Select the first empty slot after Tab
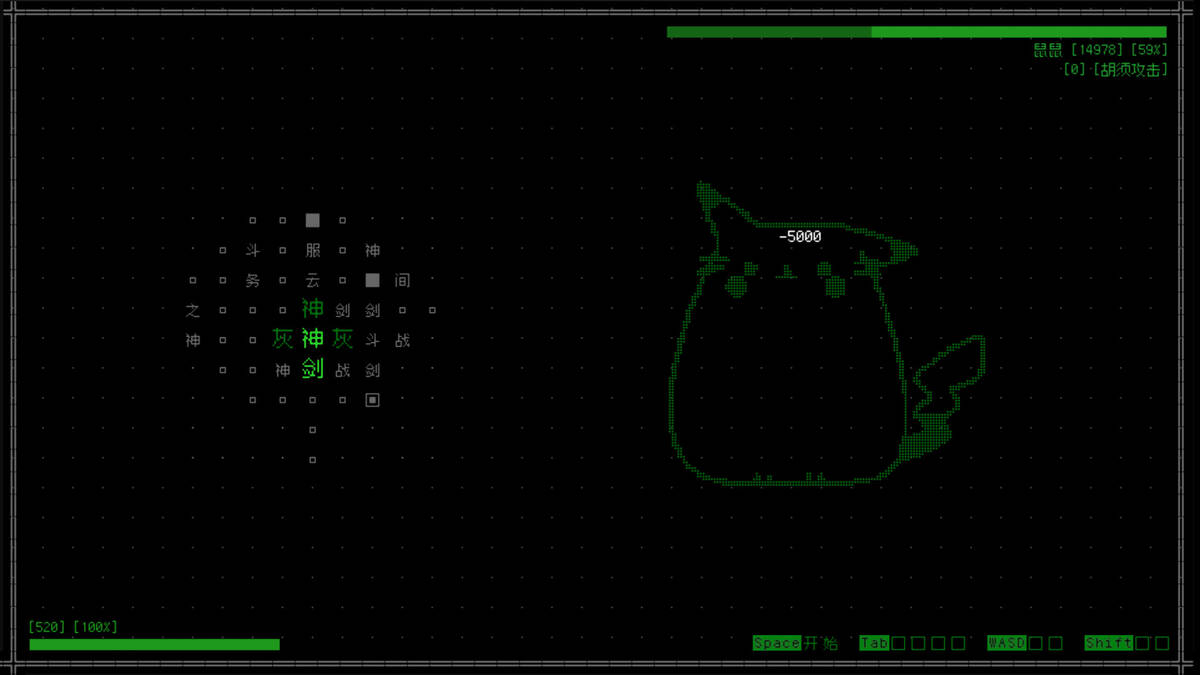Image resolution: width=1200 pixels, height=675 pixels. point(899,643)
